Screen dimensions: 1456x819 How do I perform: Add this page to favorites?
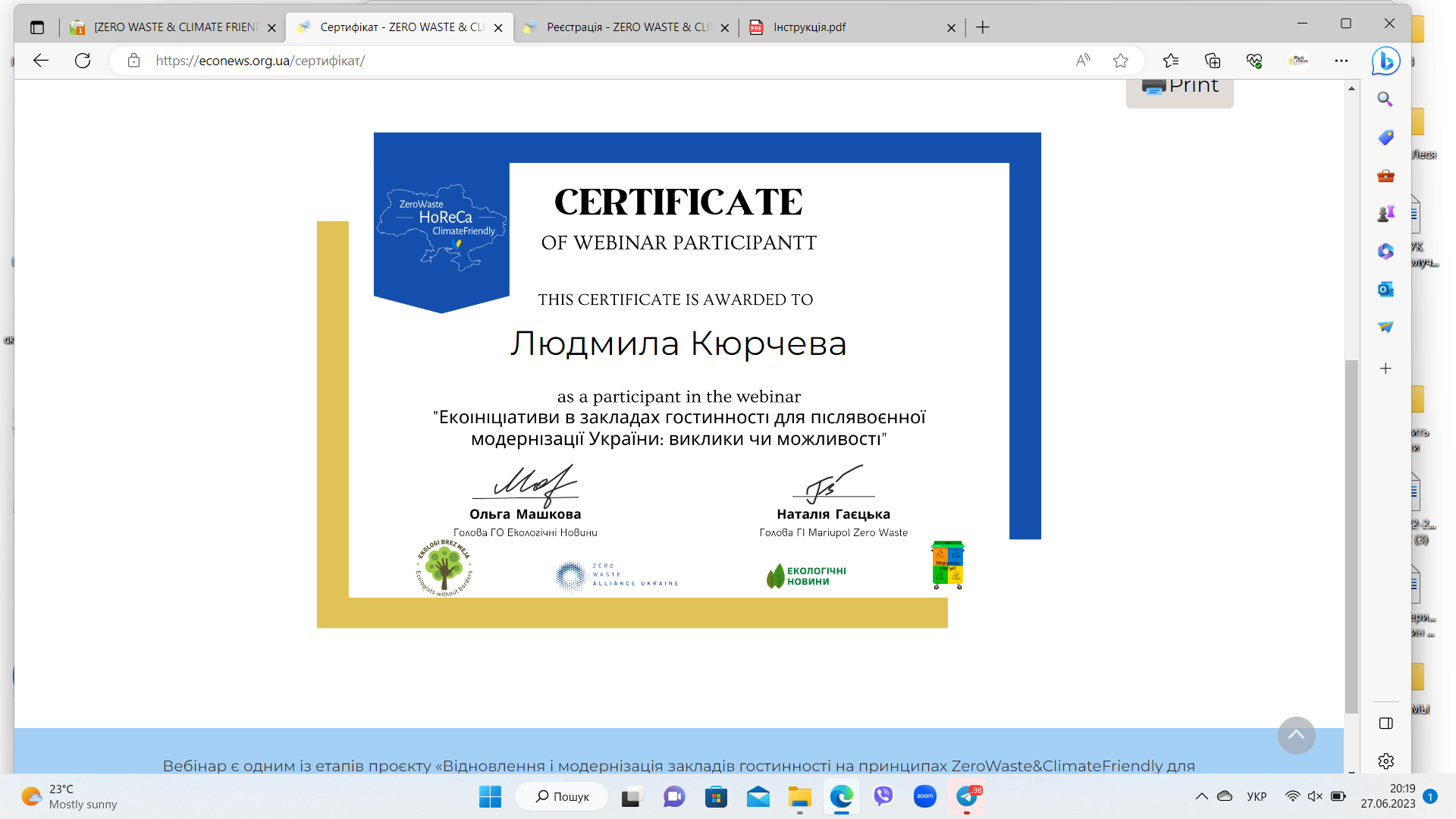(1120, 61)
